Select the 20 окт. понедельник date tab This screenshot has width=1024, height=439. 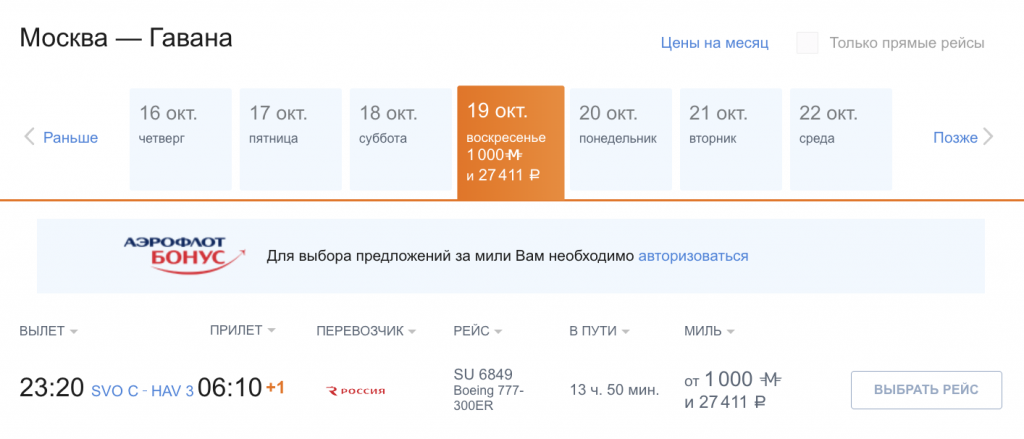point(621,139)
